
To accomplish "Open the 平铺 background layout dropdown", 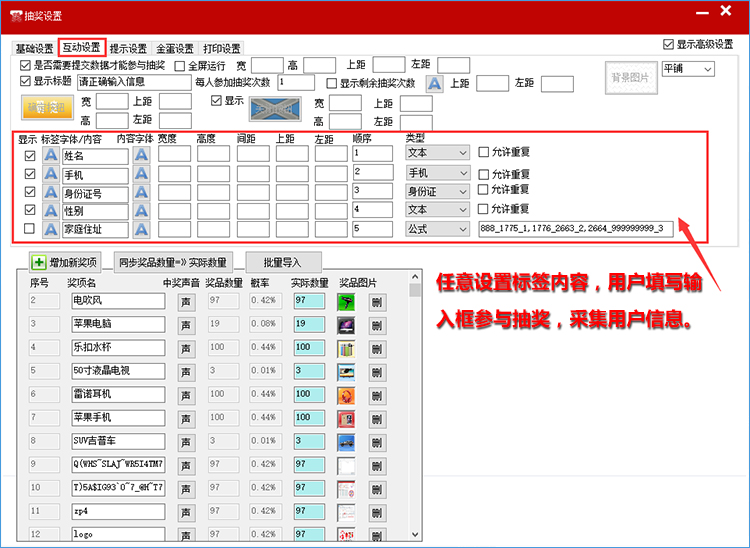I will point(688,69).
